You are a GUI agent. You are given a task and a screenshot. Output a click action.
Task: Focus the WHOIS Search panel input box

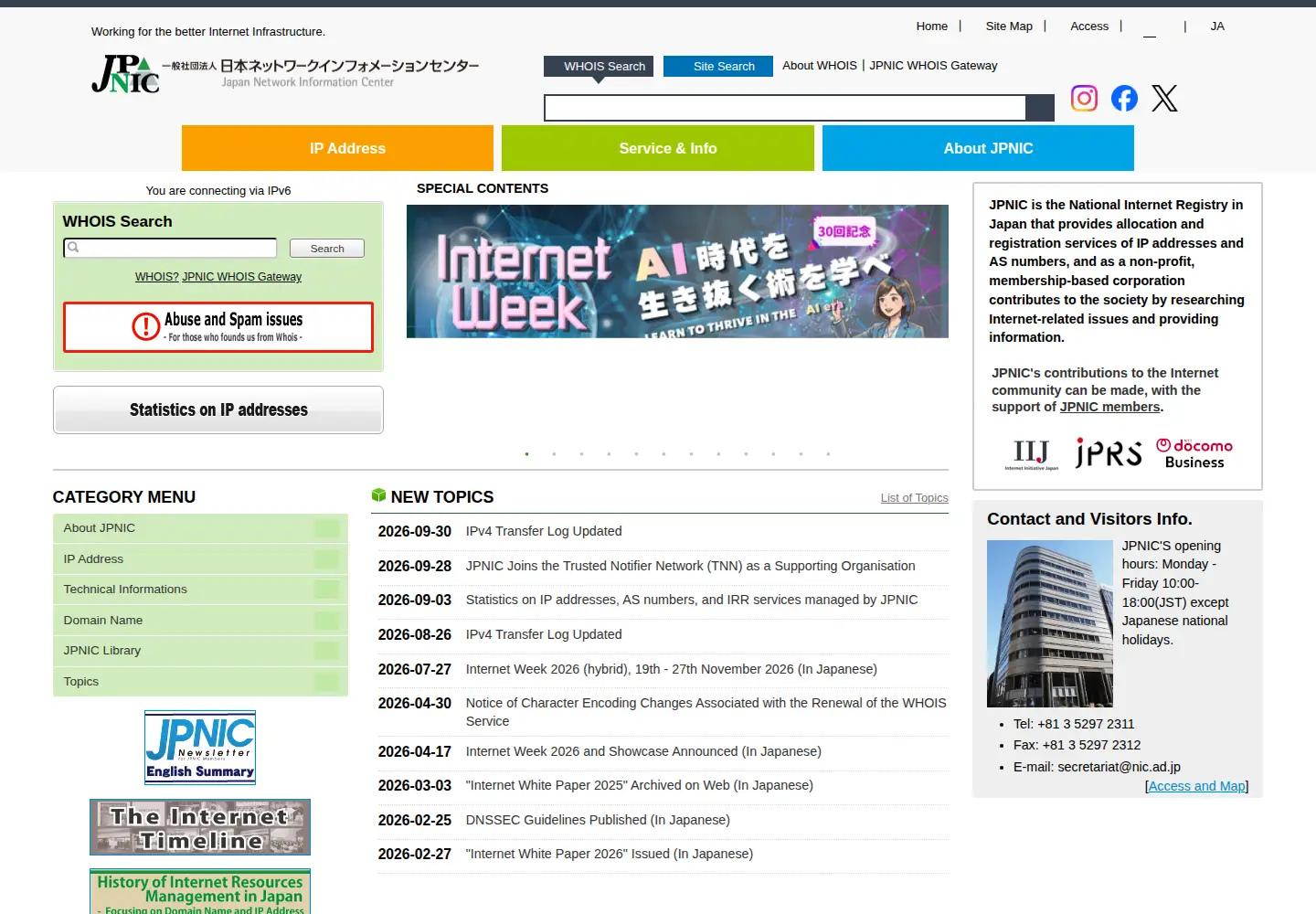coord(170,248)
